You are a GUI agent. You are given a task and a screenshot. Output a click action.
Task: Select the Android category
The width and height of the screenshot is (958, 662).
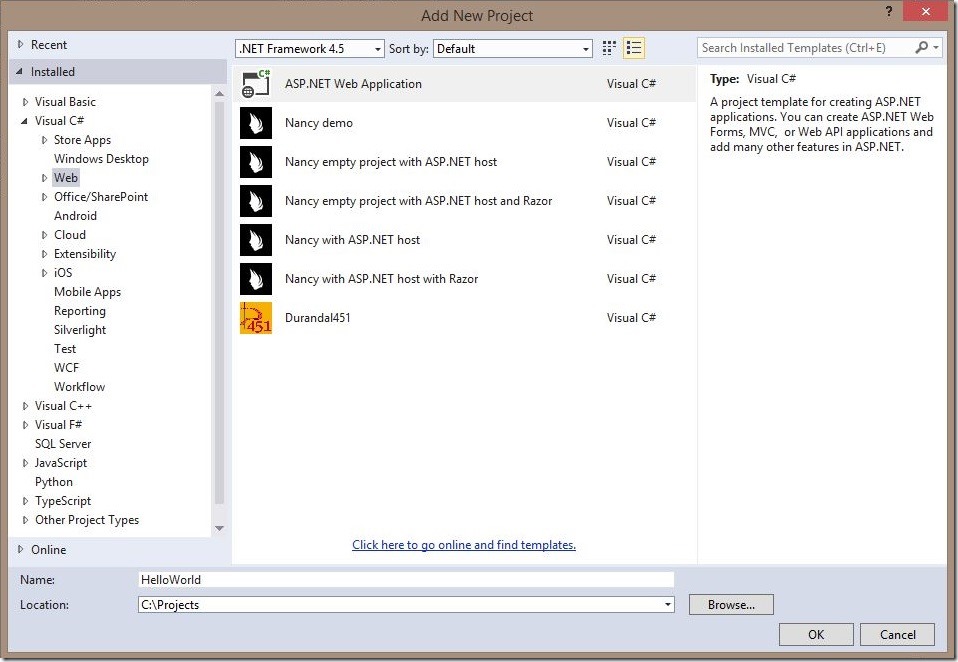(x=75, y=216)
